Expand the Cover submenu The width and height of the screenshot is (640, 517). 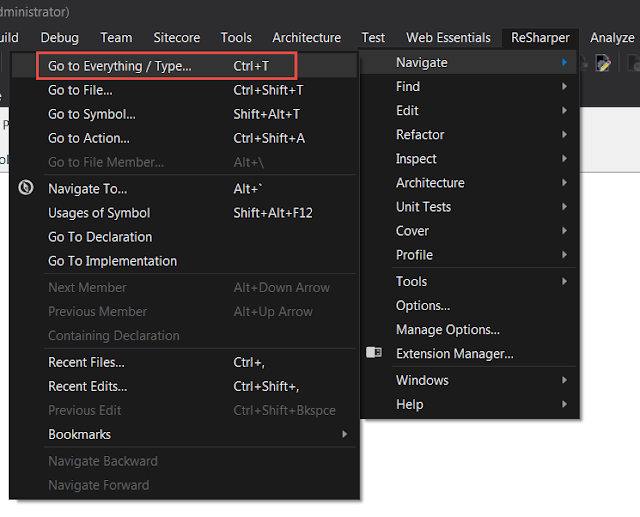tap(469, 231)
